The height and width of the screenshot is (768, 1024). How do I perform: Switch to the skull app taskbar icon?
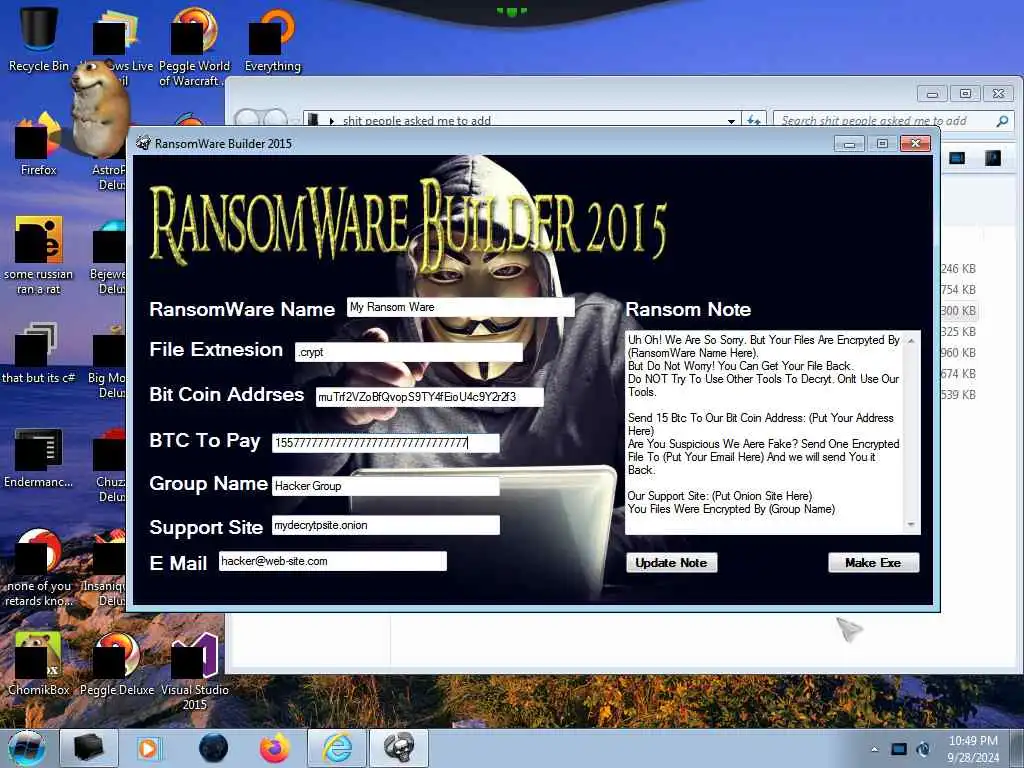tap(399, 748)
